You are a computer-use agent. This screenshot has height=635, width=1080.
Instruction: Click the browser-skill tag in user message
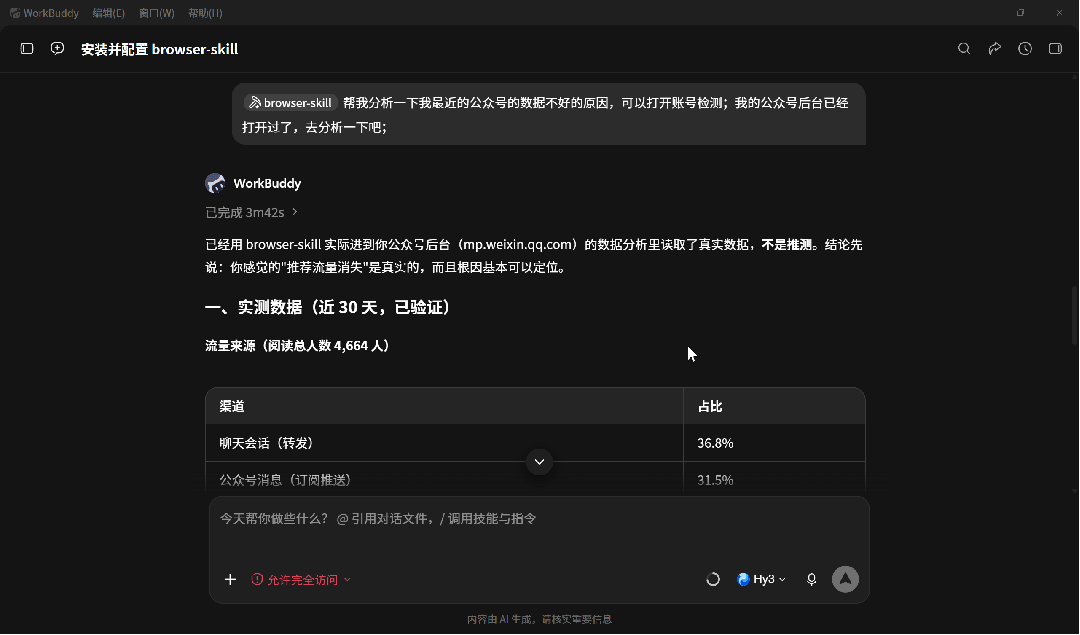[x=291, y=103]
